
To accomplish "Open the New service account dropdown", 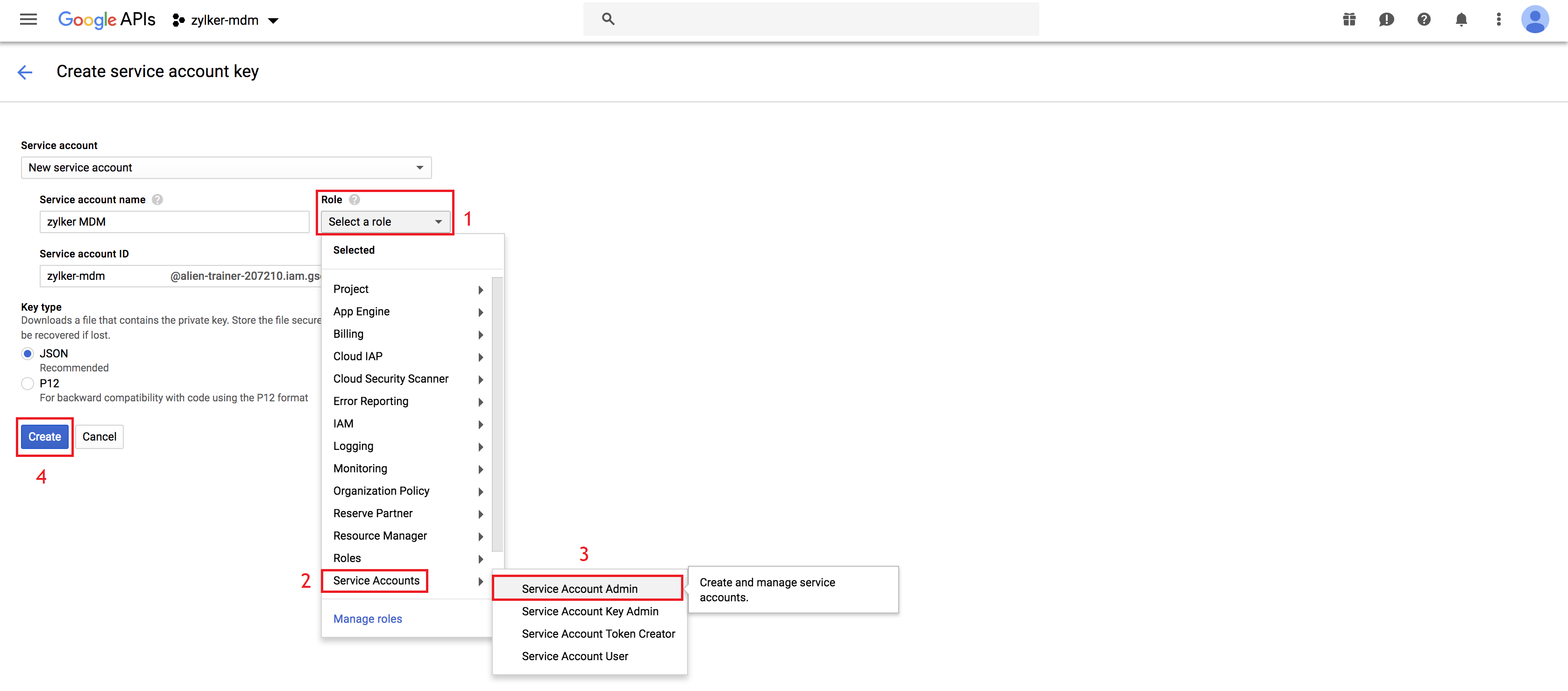I will (226, 167).
